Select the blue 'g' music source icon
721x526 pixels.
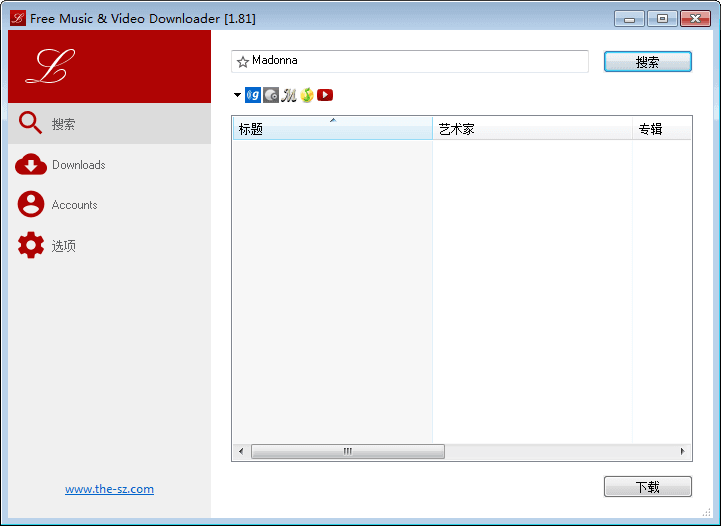click(x=253, y=95)
